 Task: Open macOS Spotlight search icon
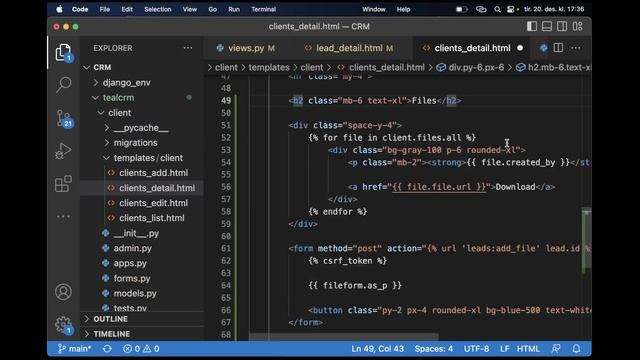click(x=497, y=9)
